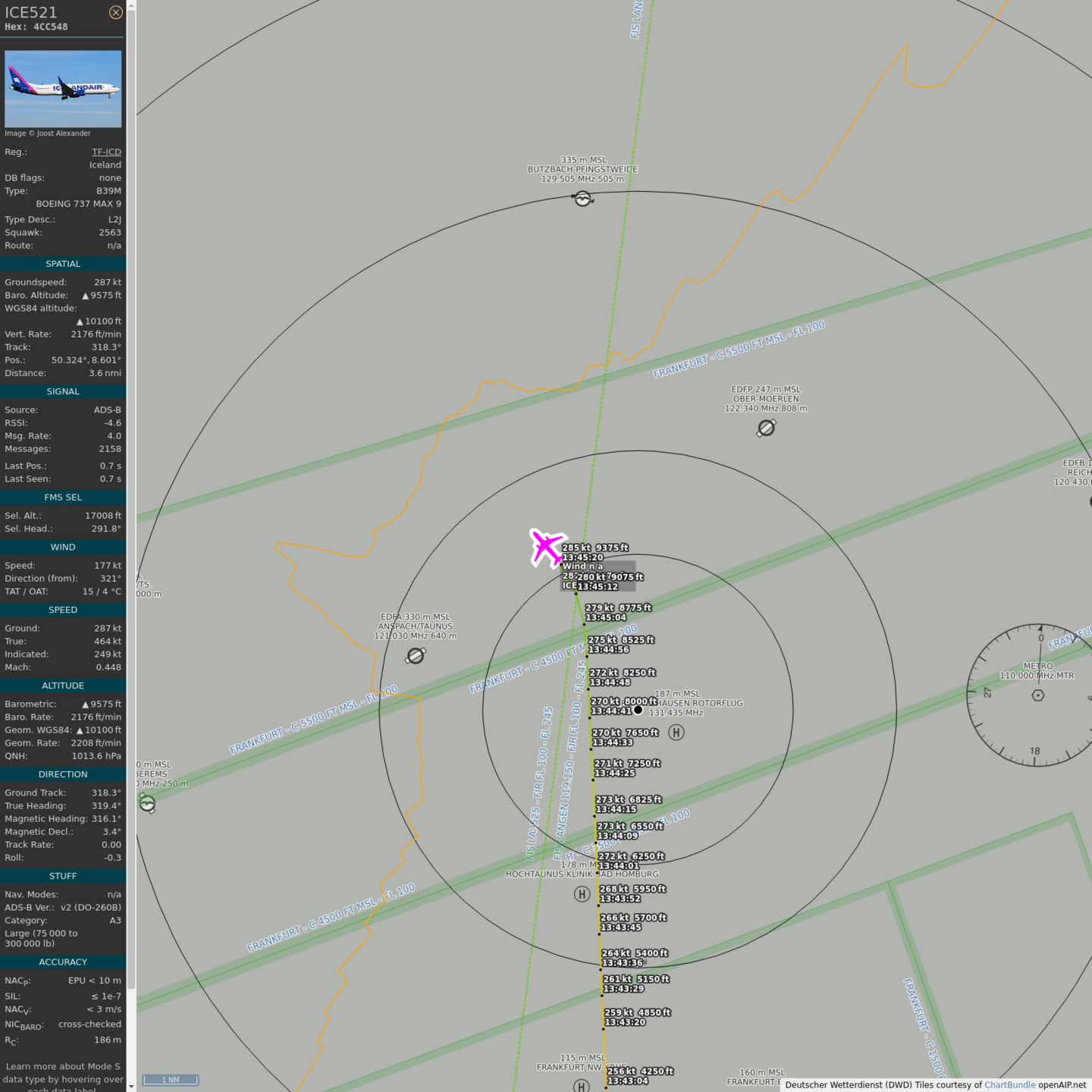Click the Ober-Moerlen EDFP airfield symbol

pos(766,428)
